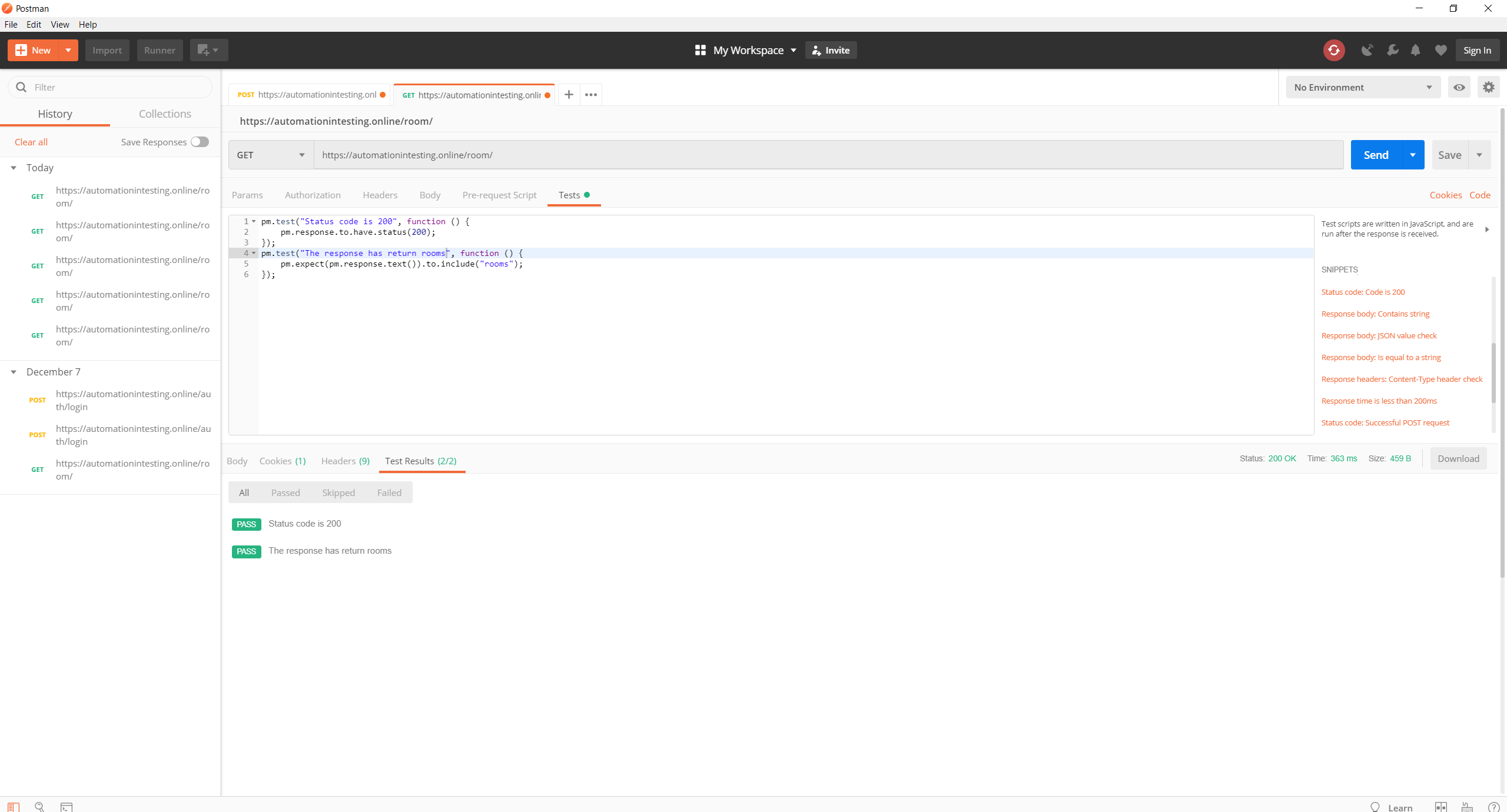Open the No Environment dropdown
The width and height of the screenshot is (1507, 812).
(1362, 87)
